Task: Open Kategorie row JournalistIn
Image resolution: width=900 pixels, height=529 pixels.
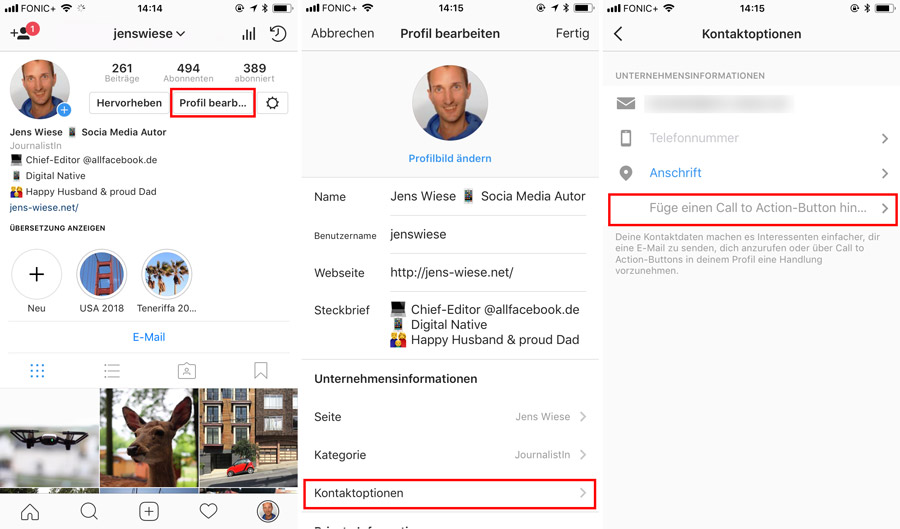Action: pos(450,455)
